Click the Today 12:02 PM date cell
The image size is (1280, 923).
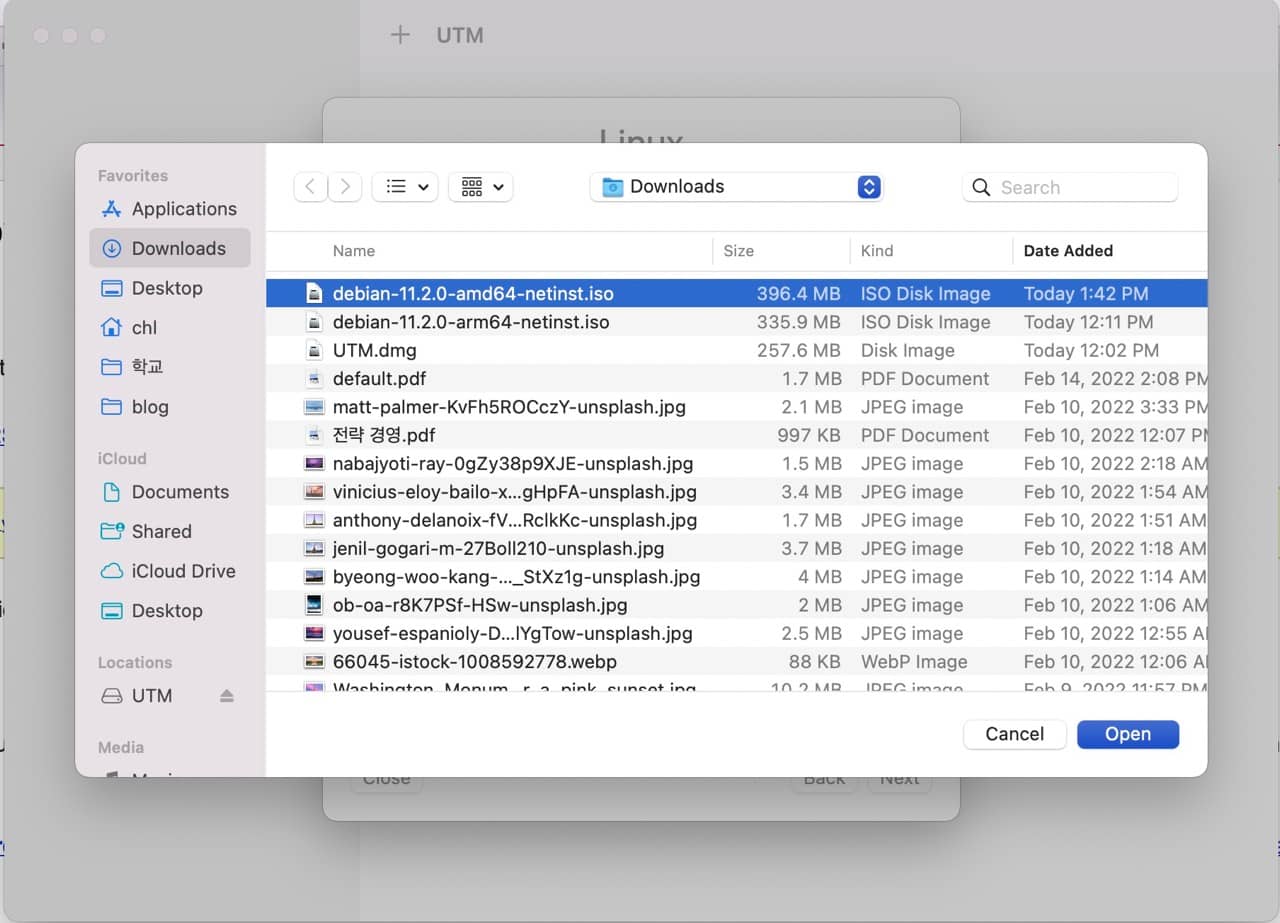pyautogui.click(x=1091, y=351)
